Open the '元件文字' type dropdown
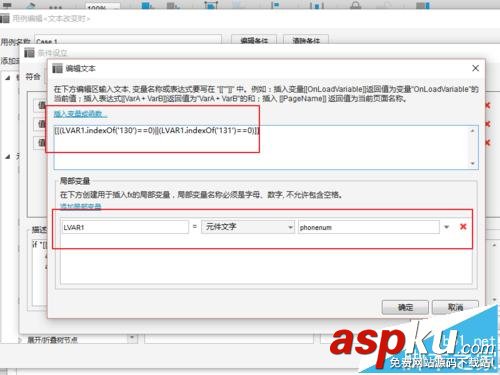Viewport: 500px width, 375px height. click(x=248, y=227)
